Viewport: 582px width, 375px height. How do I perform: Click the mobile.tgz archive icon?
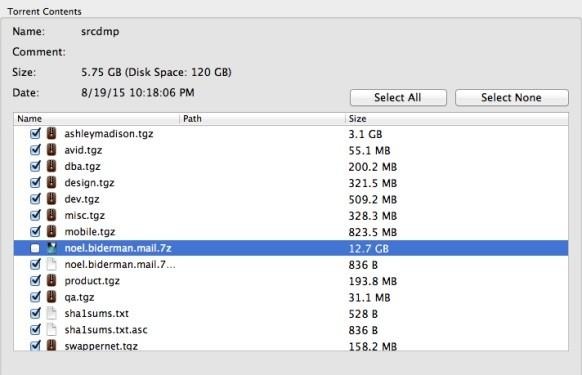point(52,231)
